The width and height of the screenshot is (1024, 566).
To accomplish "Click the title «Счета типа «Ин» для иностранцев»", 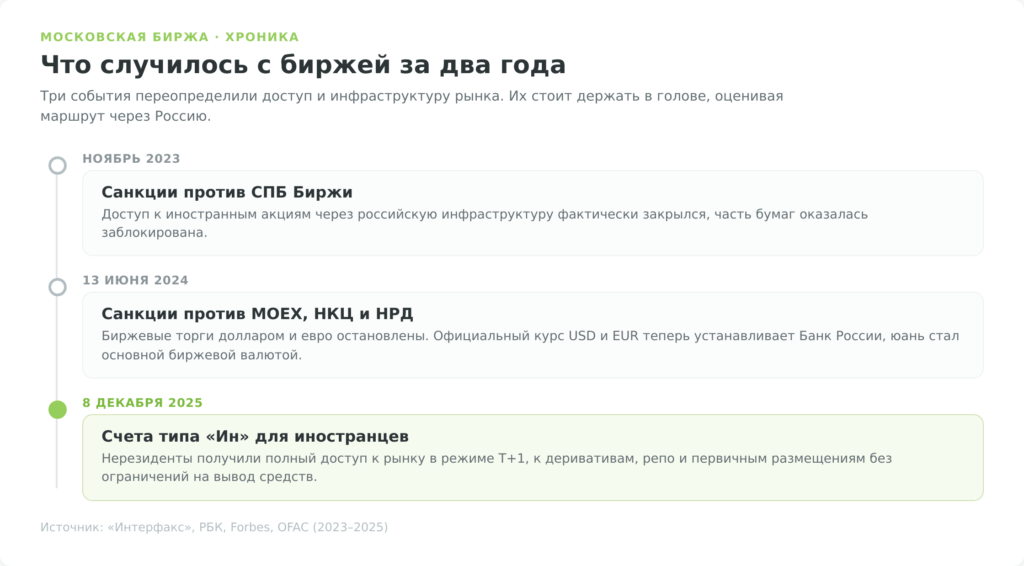I will (x=255, y=436).
